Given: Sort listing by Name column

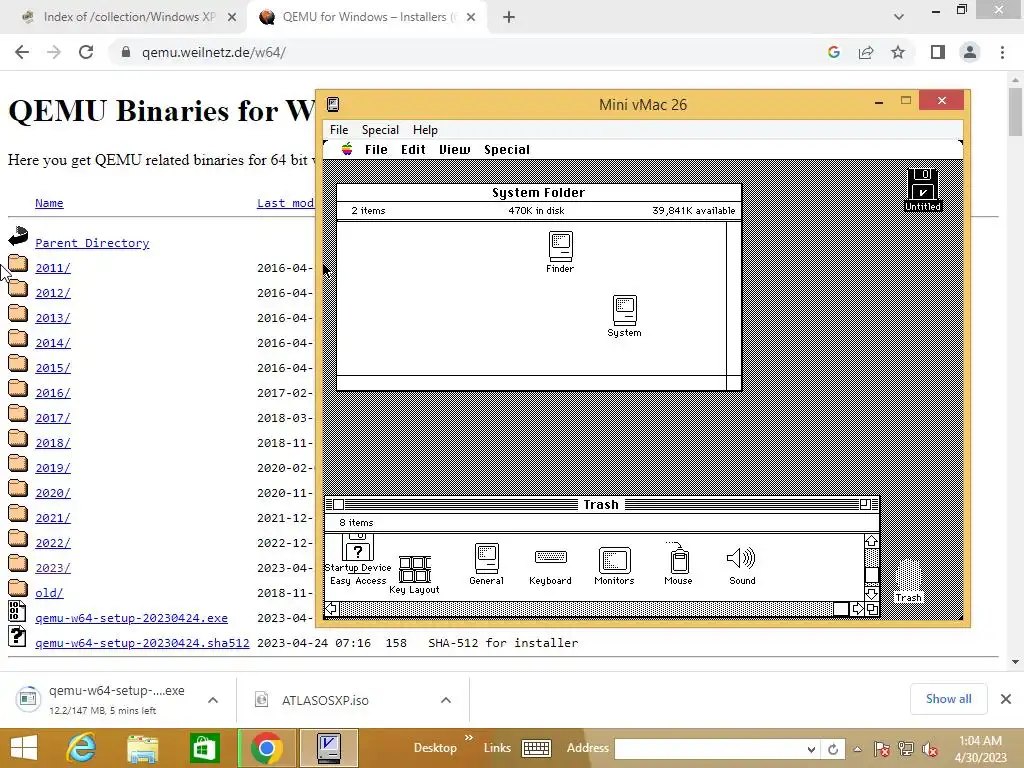Looking at the screenshot, I should tap(49, 203).
